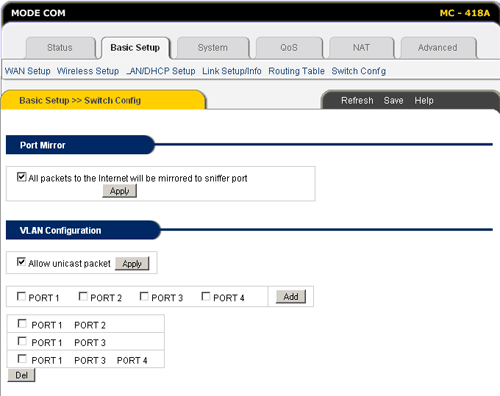This screenshot has width=500, height=396.
Task: Click the MODE COM logo text
Action: 38,13
